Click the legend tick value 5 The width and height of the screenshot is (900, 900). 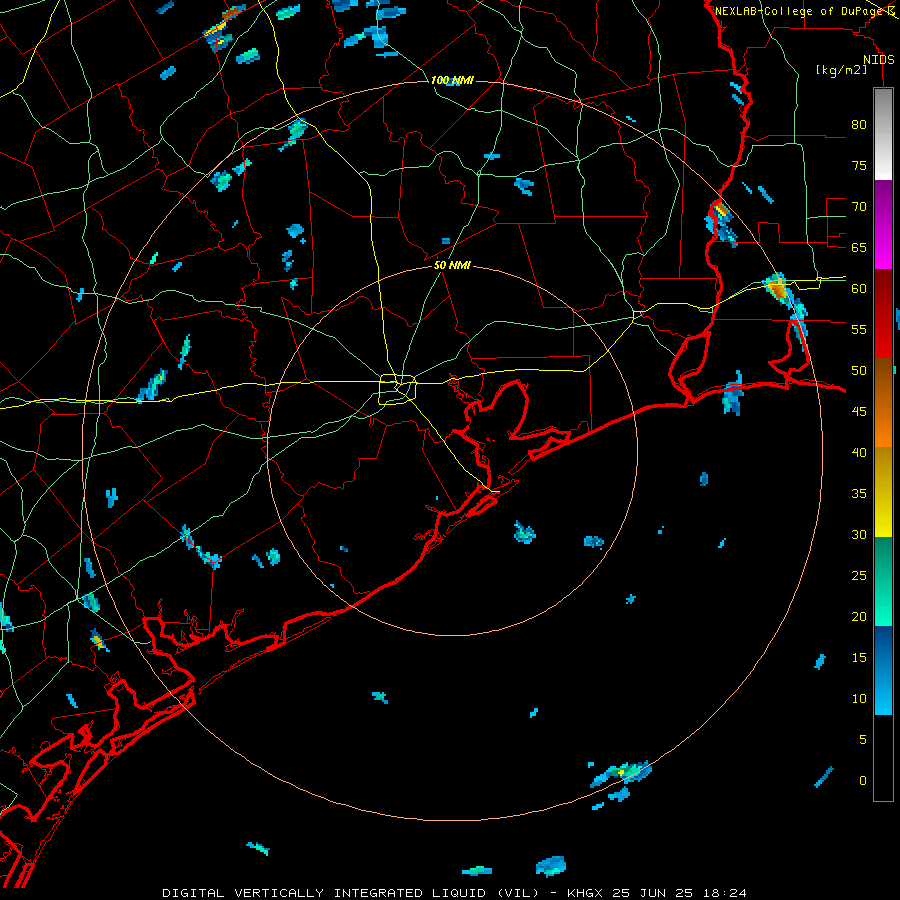click(863, 740)
